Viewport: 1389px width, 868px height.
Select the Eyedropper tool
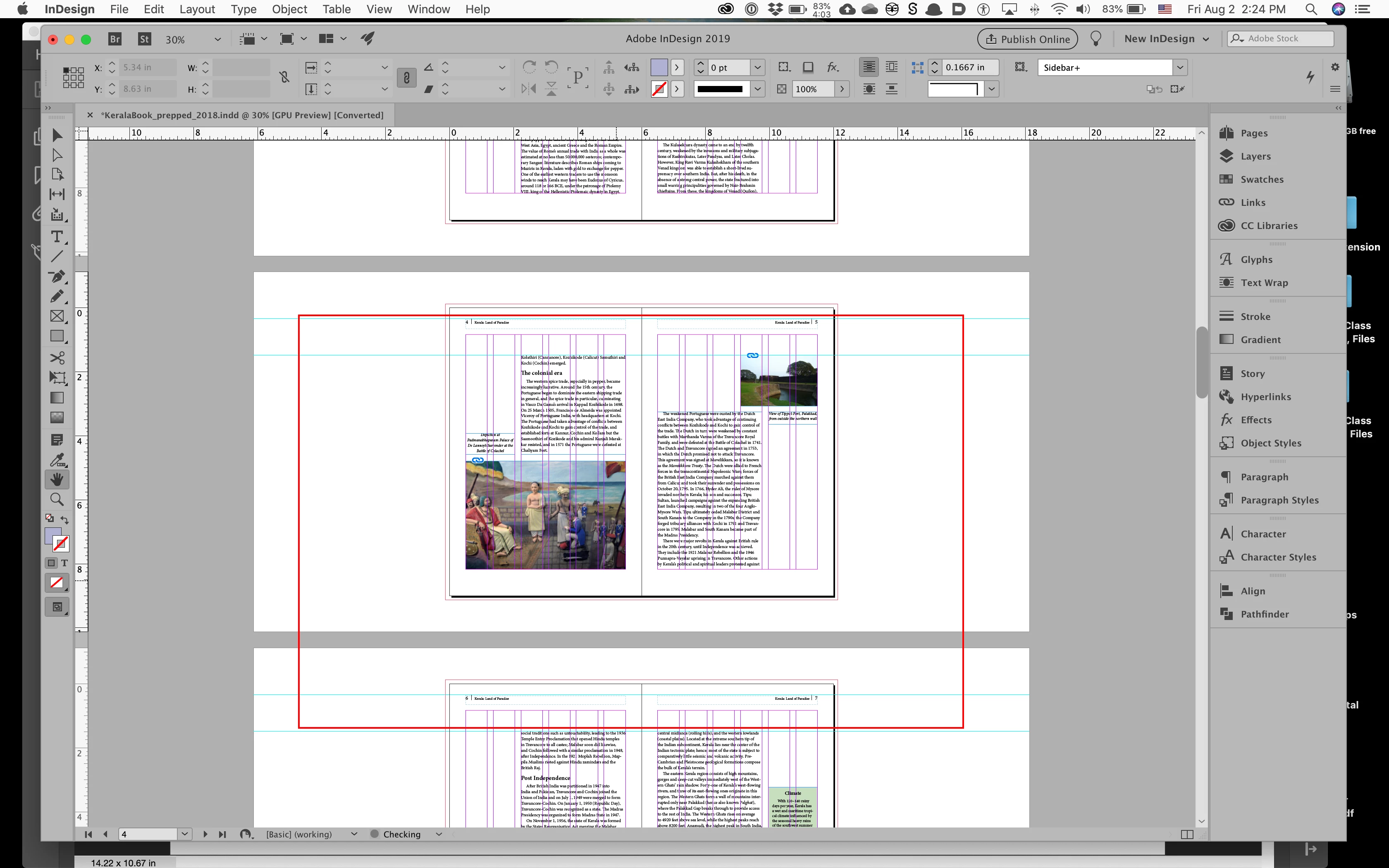pos(57,460)
